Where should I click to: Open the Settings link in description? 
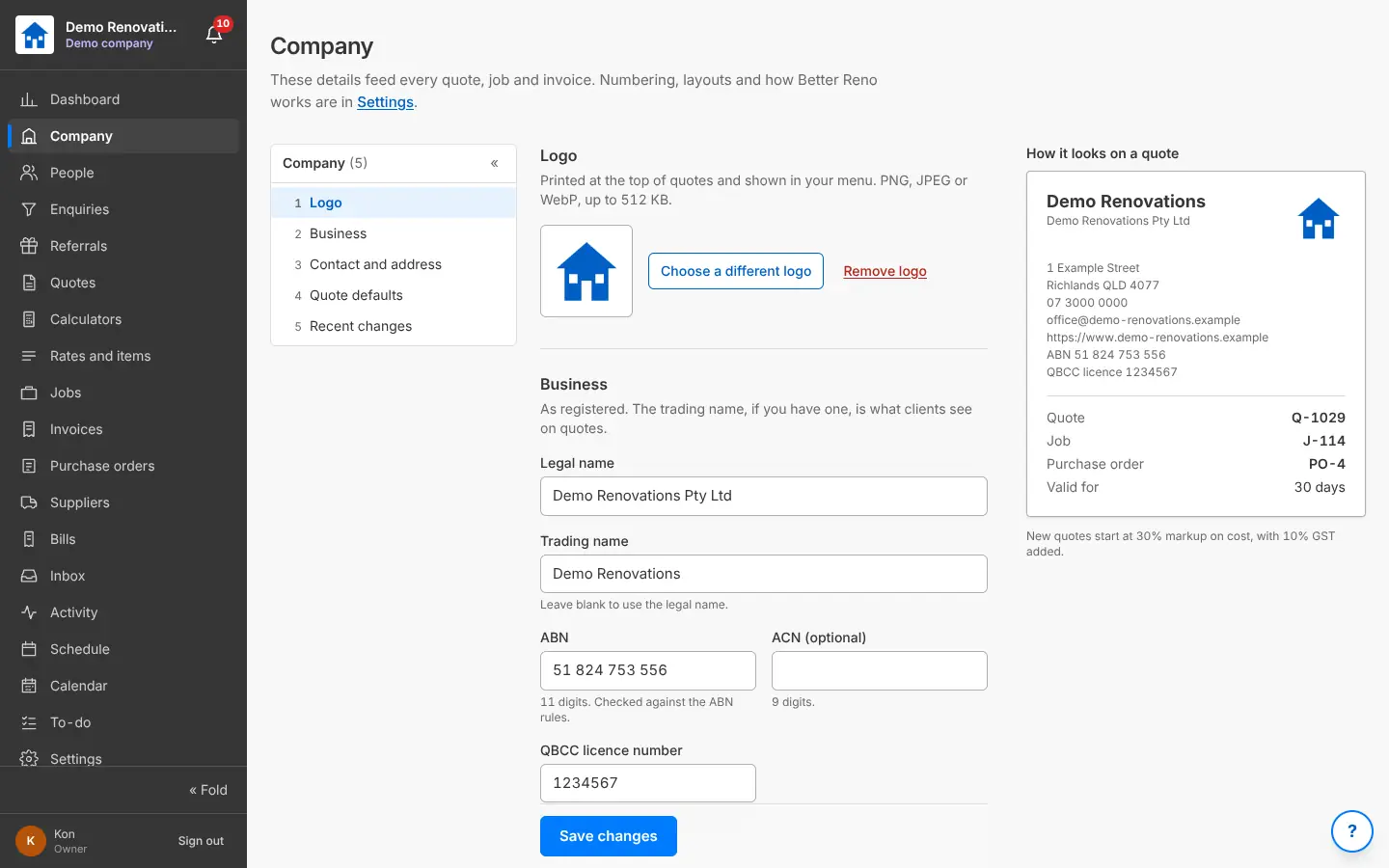click(385, 102)
